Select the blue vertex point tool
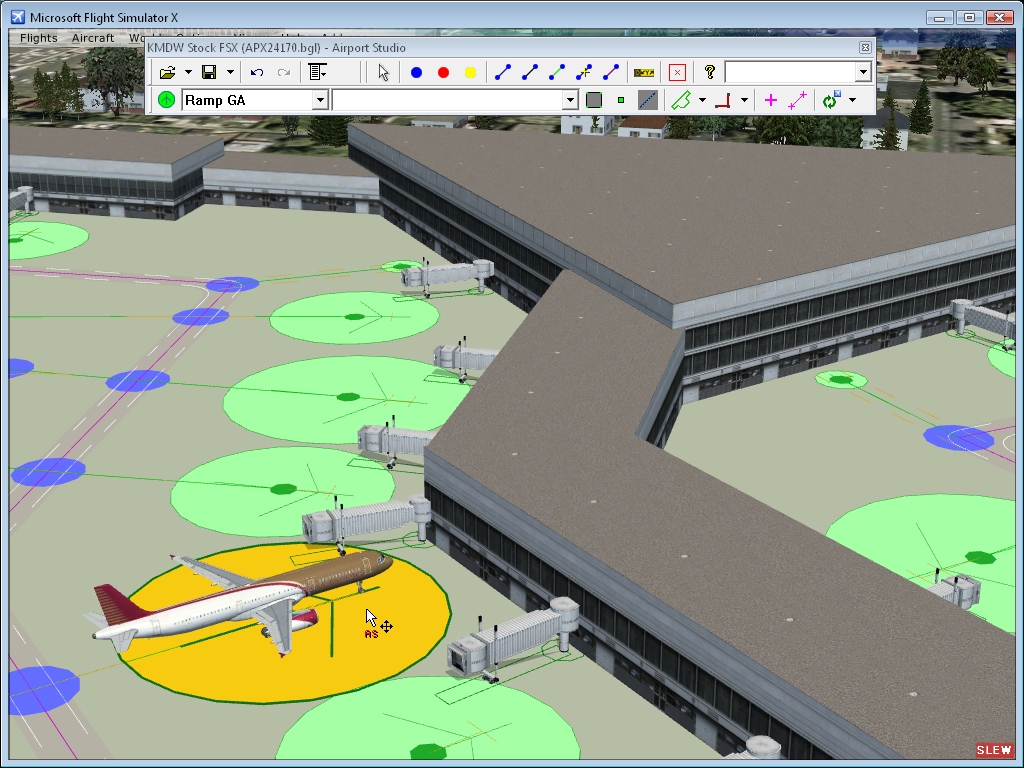Image resolution: width=1024 pixels, height=768 pixels. [x=416, y=72]
